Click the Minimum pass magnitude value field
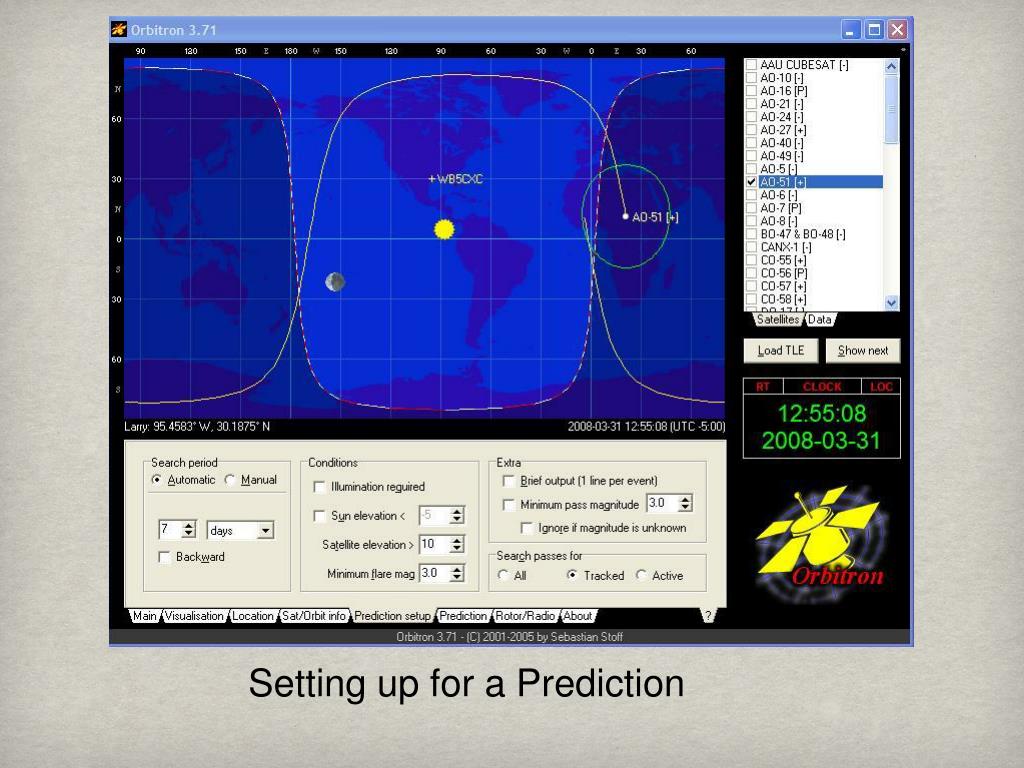This screenshot has width=1024, height=768. pyautogui.click(x=662, y=503)
